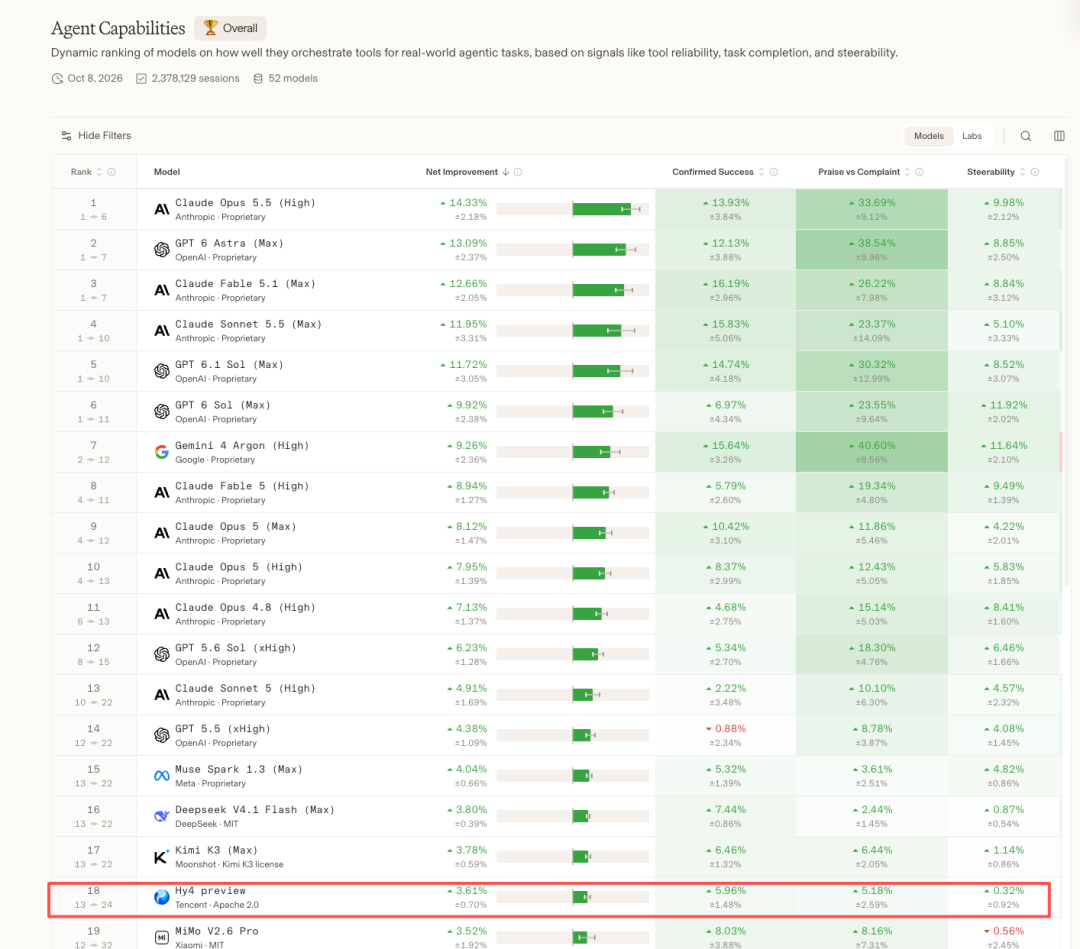Sort by Confirmed Success arrows
The height and width of the screenshot is (949, 1080).
pos(761,172)
